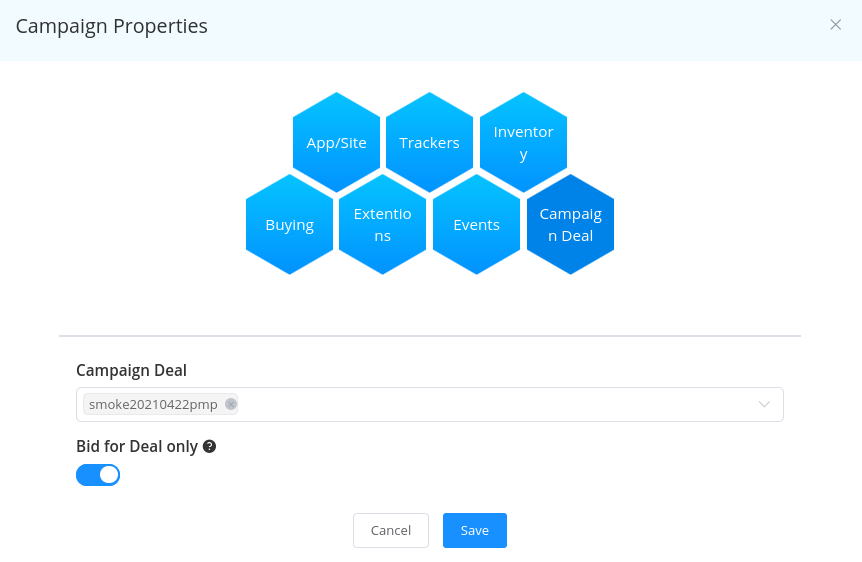Expand the Campaign Deal dropdown arrow
The height and width of the screenshot is (562, 862).
pos(764,404)
